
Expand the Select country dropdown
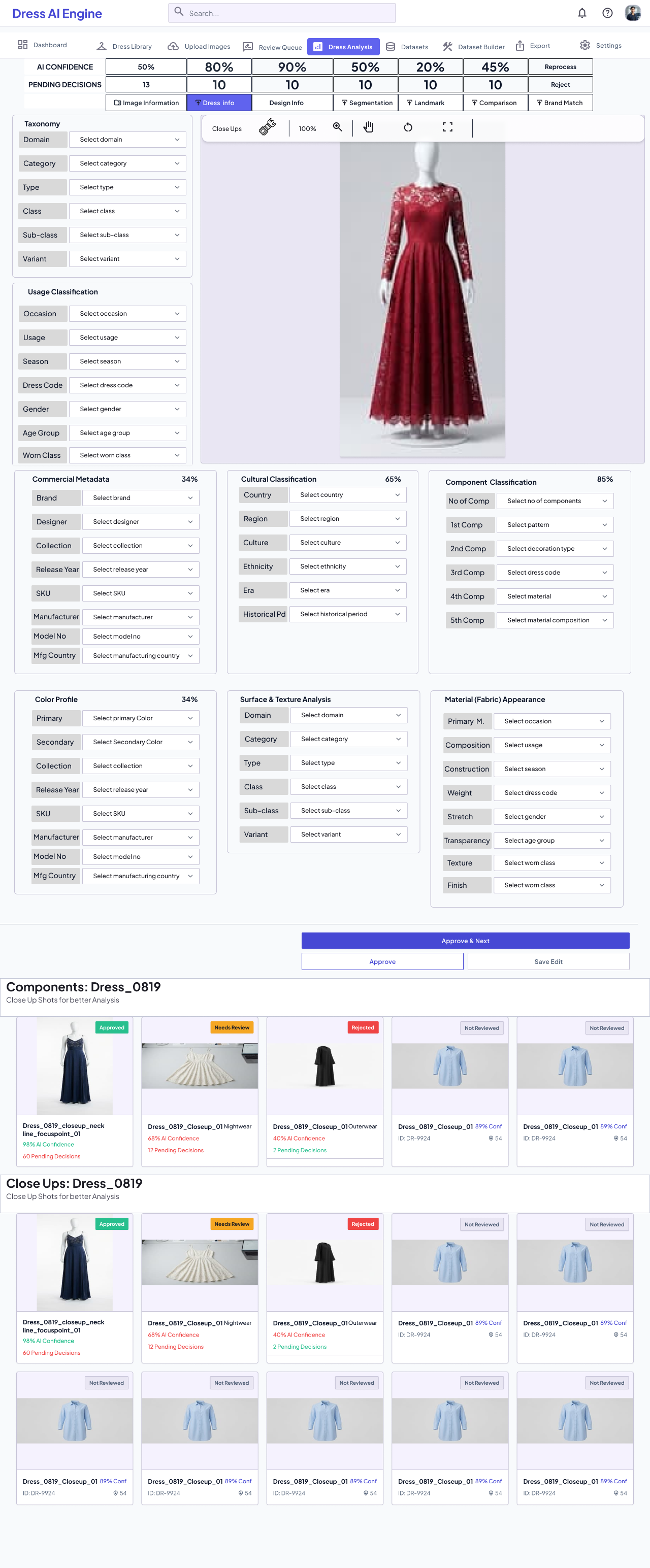click(x=348, y=495)
